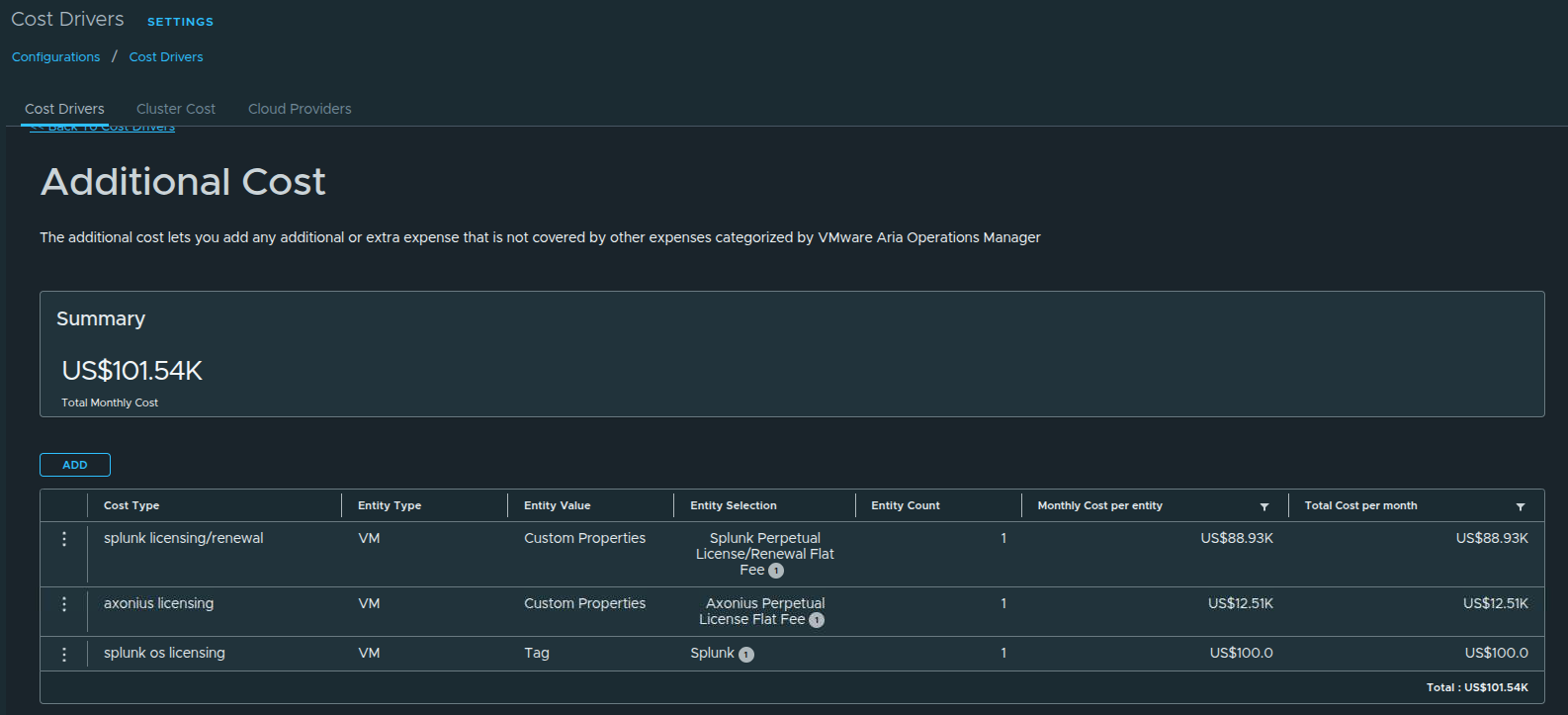Go to Configurations breadcrumb link
The image size is (1568, 715).
coord(55,57)
